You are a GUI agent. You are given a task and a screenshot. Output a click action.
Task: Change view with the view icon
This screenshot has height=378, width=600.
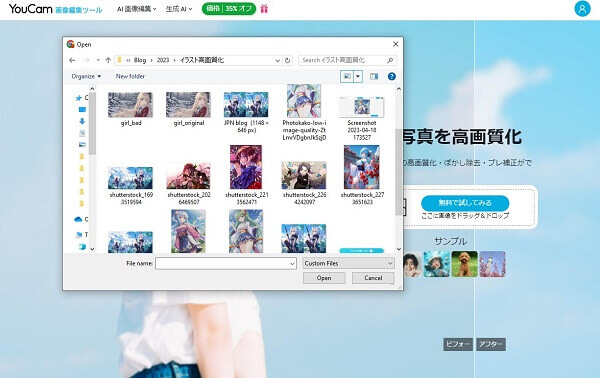347,77
